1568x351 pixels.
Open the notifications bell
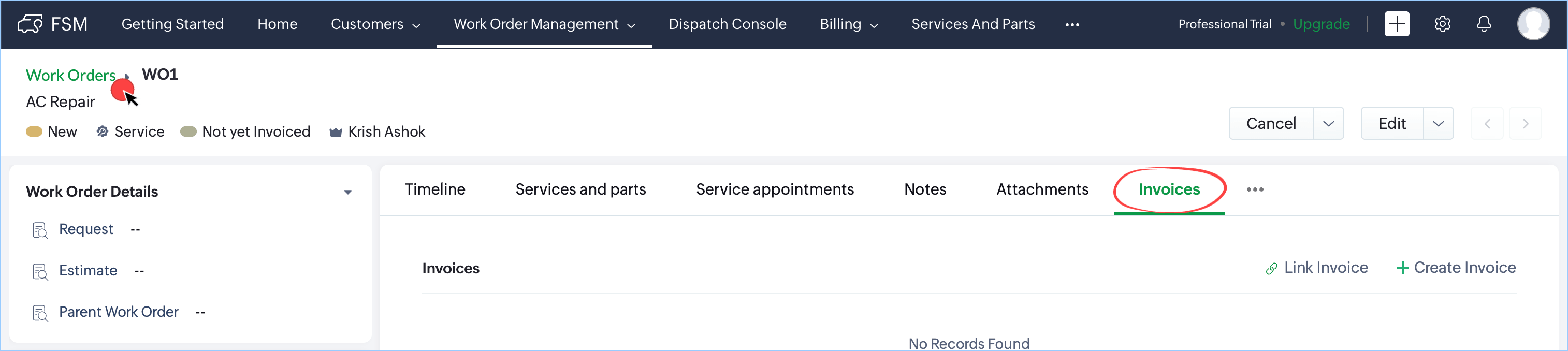click(1484, 24)
